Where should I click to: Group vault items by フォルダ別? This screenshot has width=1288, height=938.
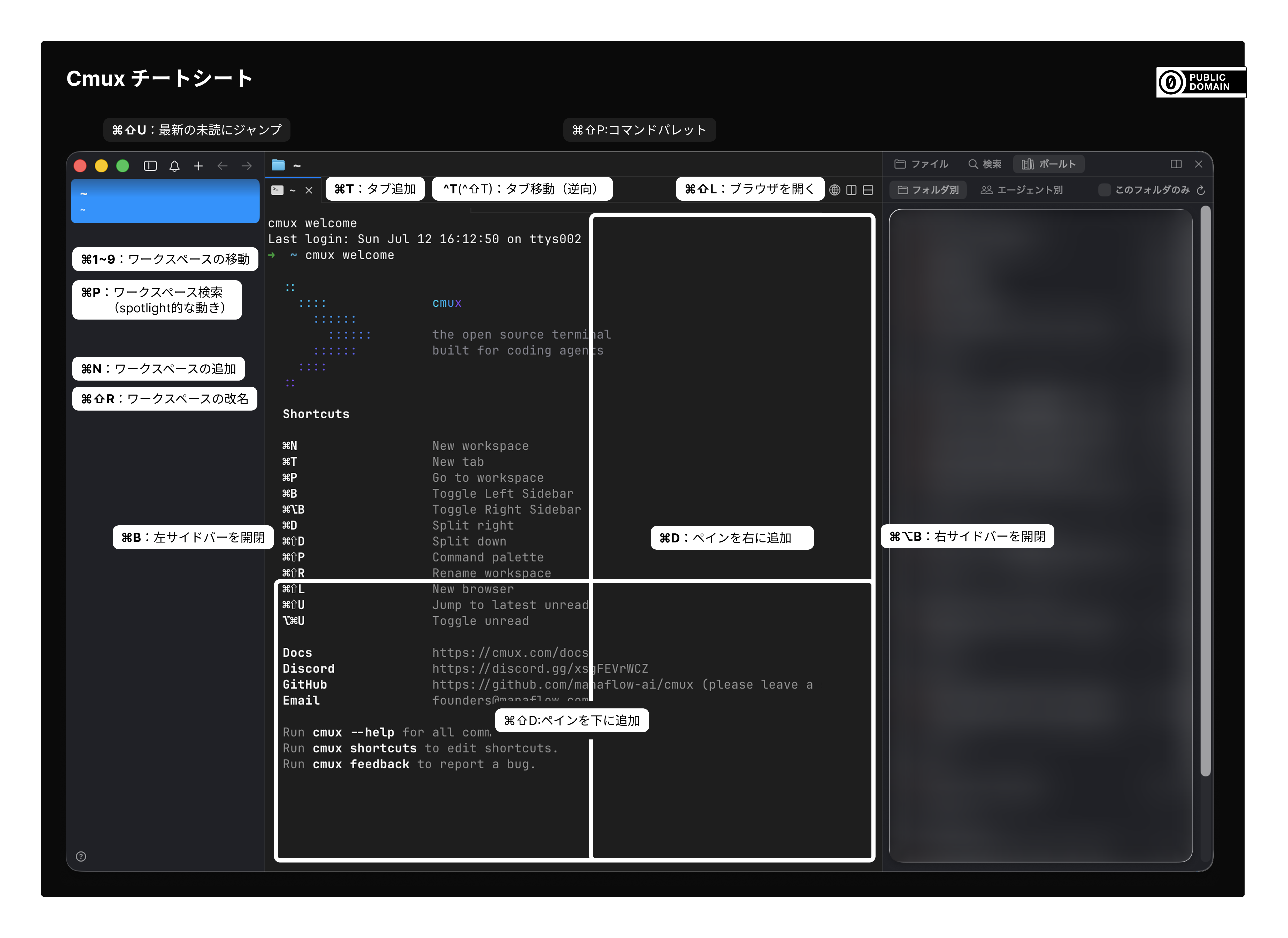pyautogui.click(x=928, y=190)
